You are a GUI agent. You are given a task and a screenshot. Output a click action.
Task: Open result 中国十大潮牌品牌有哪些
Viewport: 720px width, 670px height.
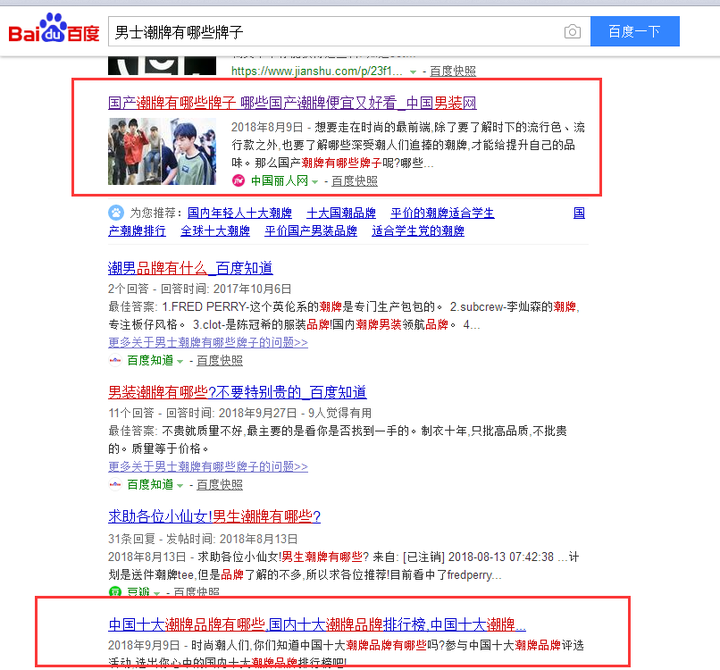tap(317, 625)
